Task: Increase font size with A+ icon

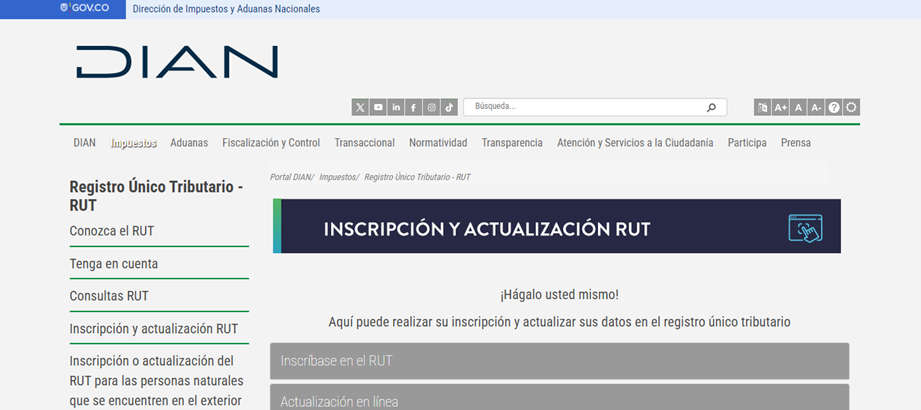Action: click(780, 107)
